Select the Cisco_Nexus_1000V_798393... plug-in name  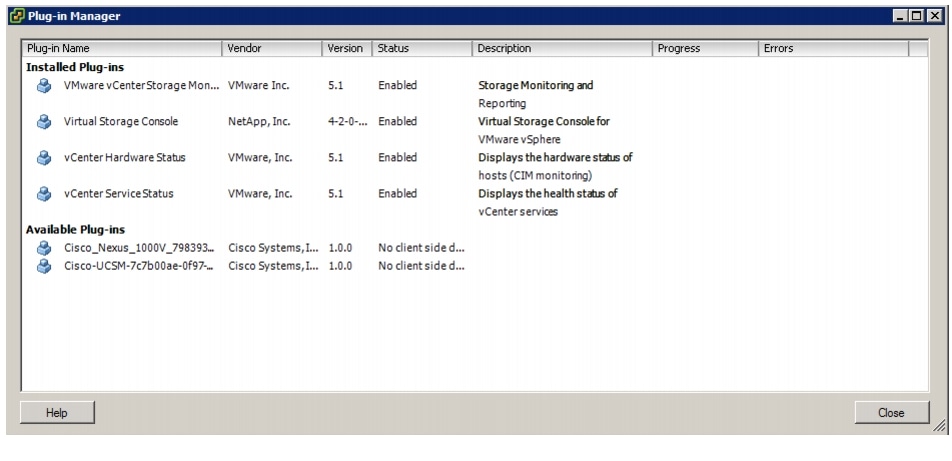click(139, 248)
